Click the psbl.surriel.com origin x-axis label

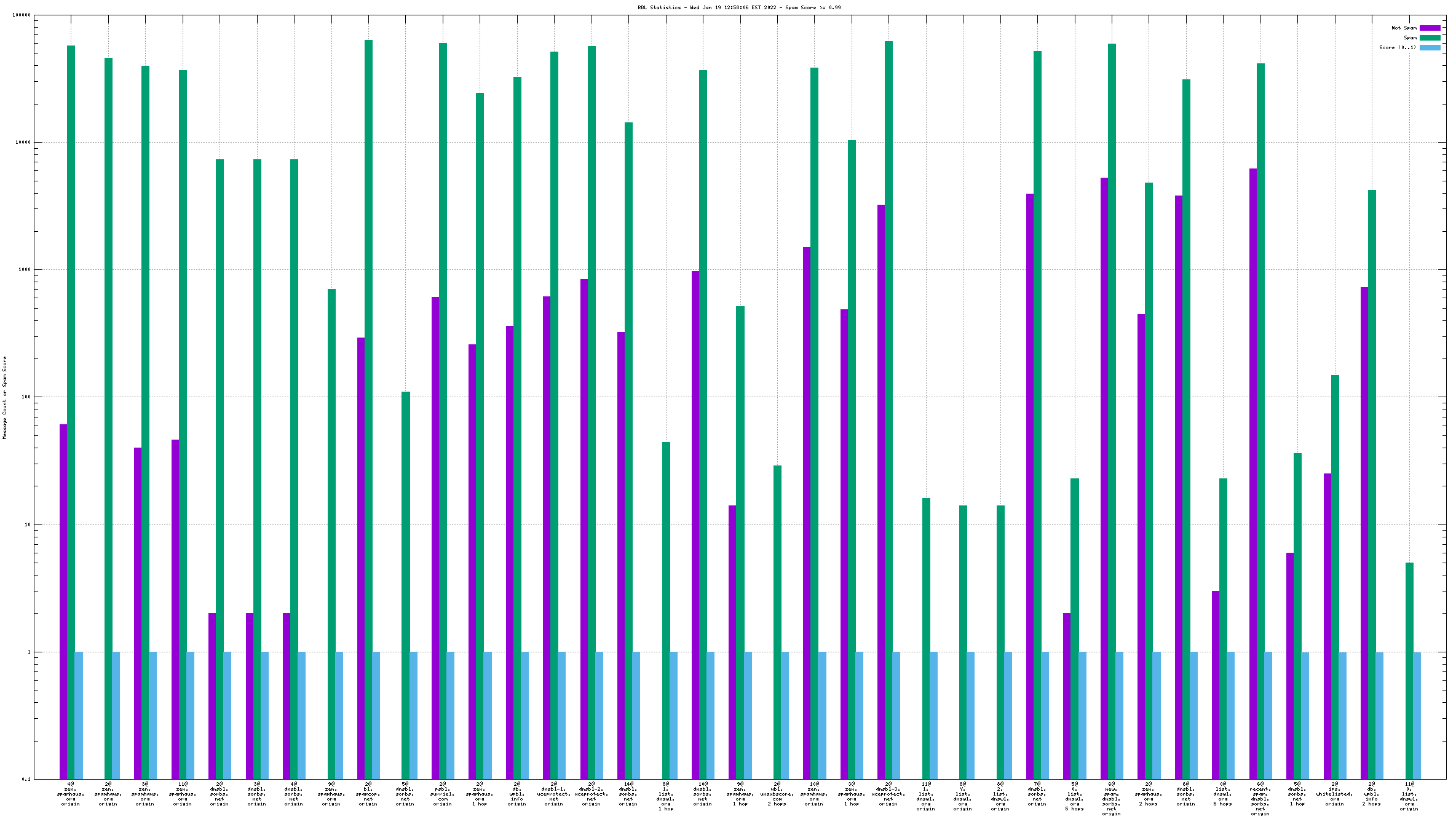(x=443, y=794)
